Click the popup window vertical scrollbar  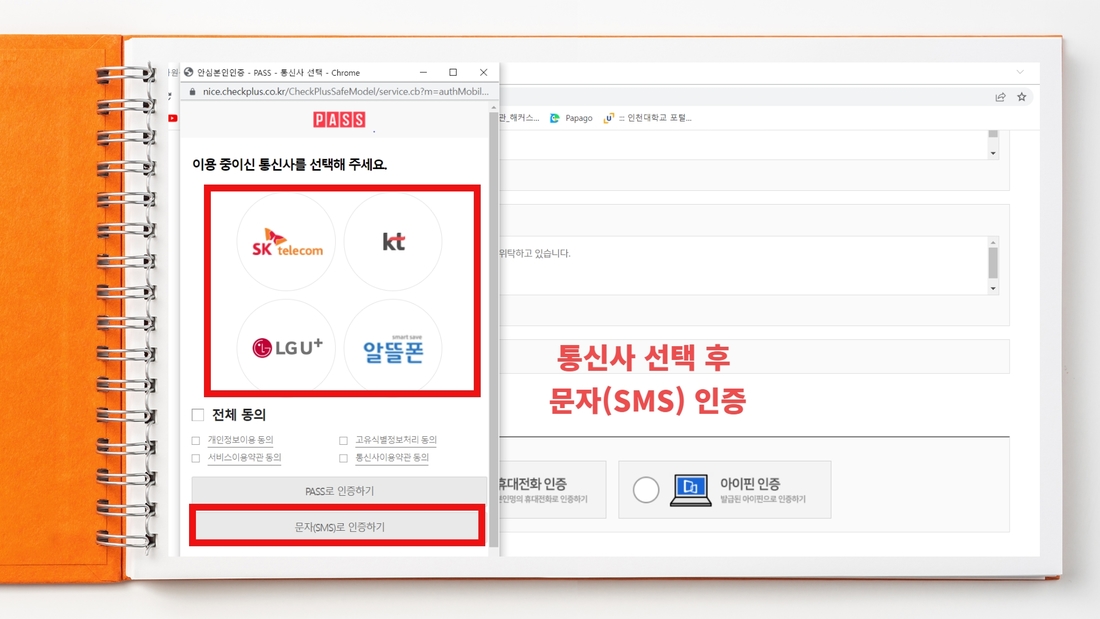[493, 330]
